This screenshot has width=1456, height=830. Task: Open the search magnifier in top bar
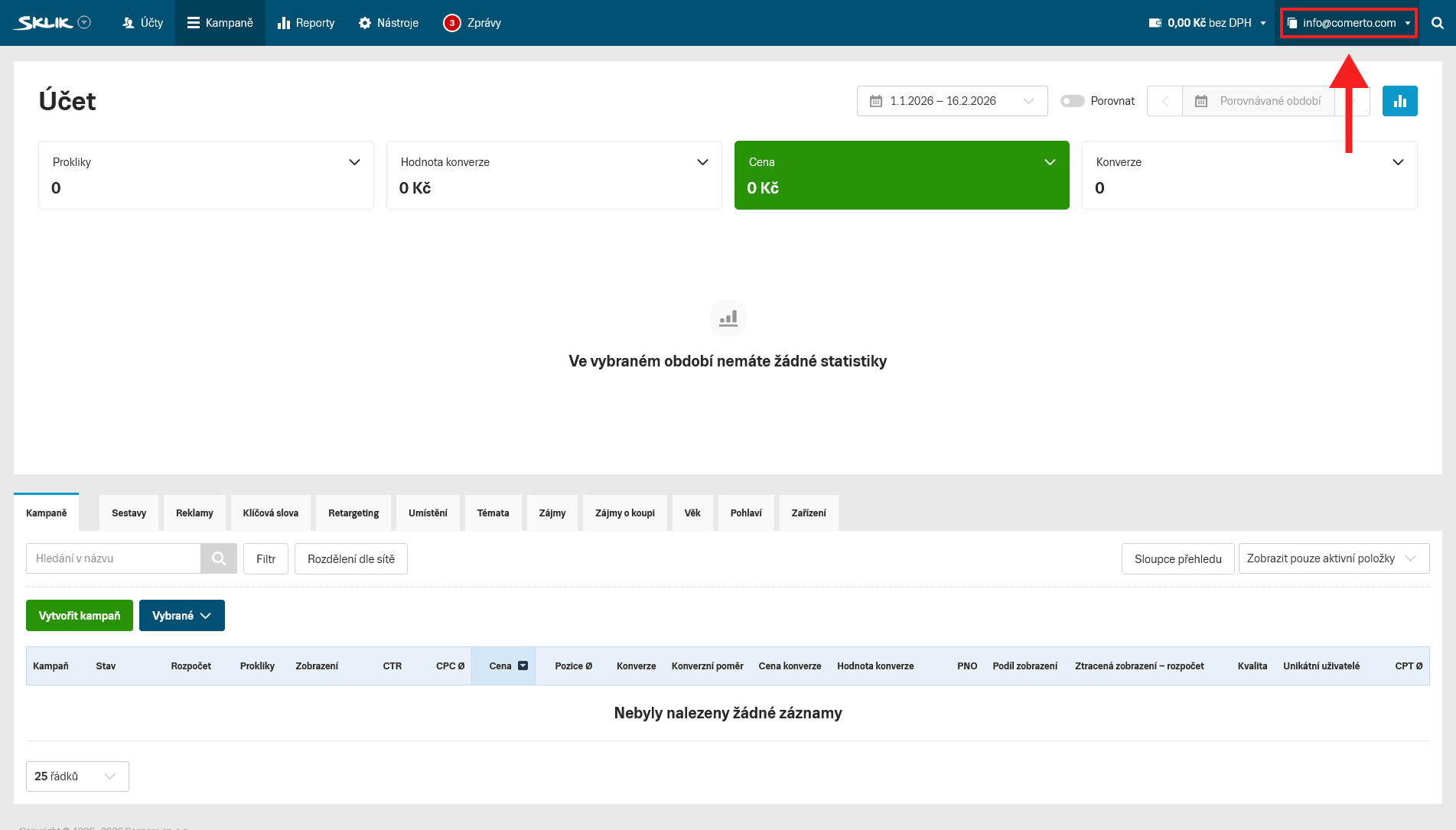click(x=1437, y=23)
